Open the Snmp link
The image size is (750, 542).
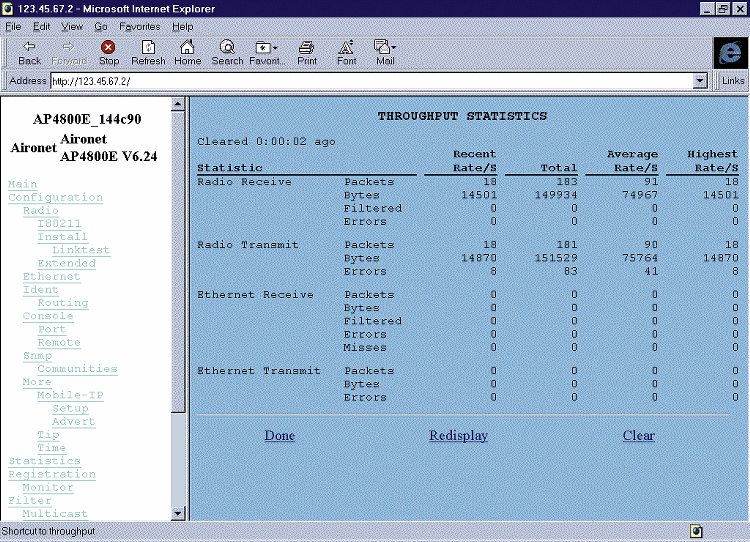37,355
